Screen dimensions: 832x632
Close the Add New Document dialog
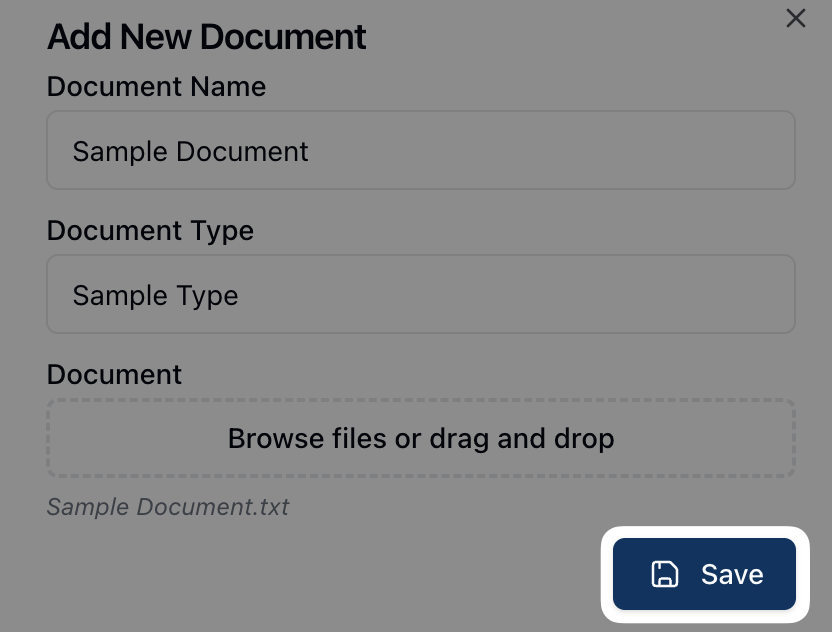(x=795, y=18)
